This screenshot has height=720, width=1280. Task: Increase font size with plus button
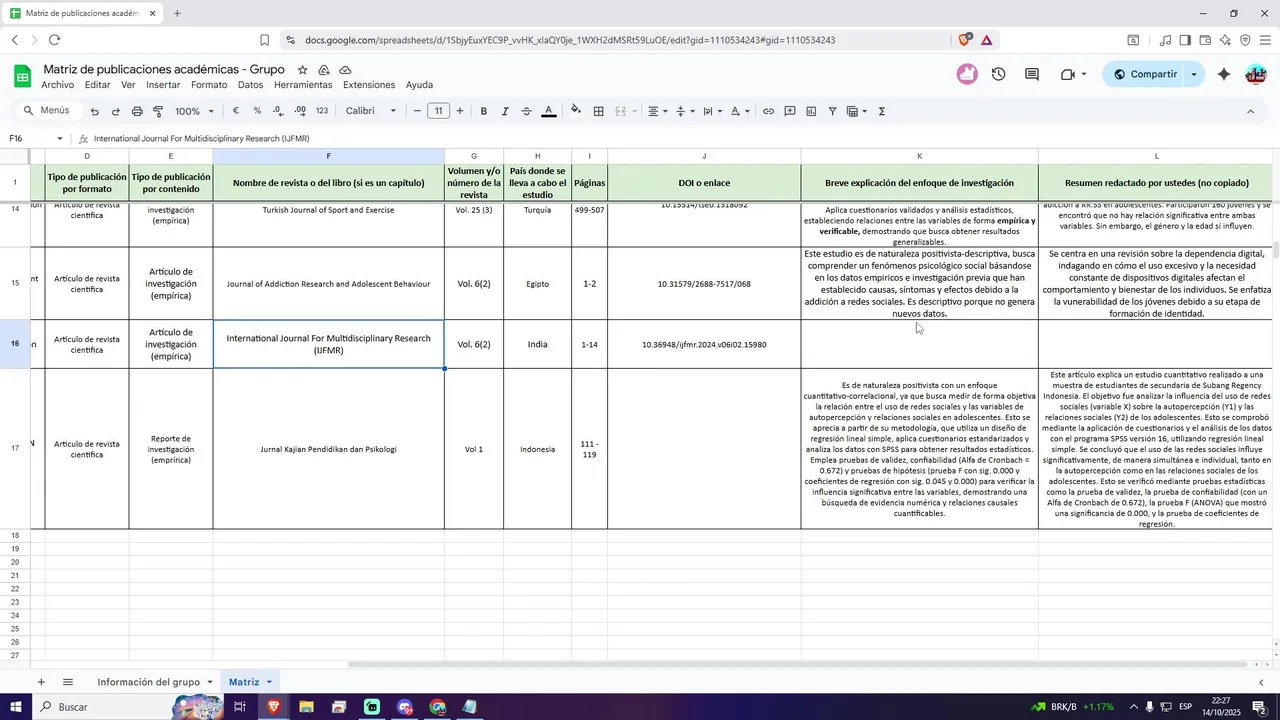460,111
